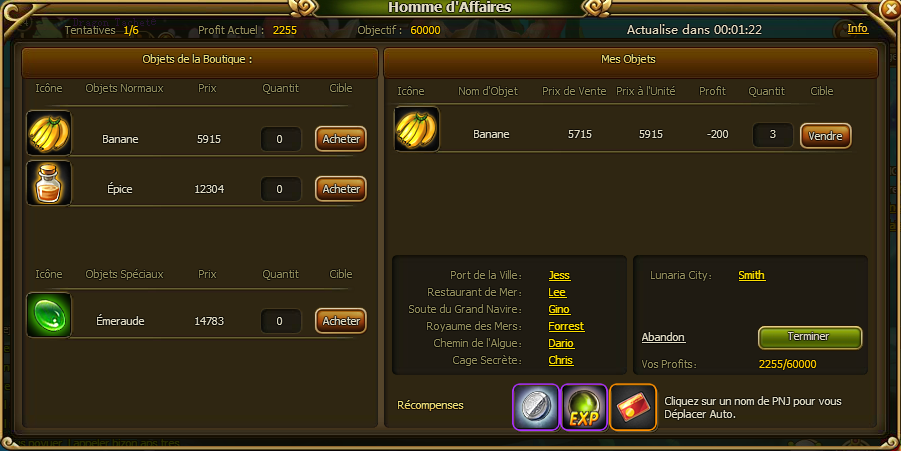Select the silver coin reward icon

point(536,407)
